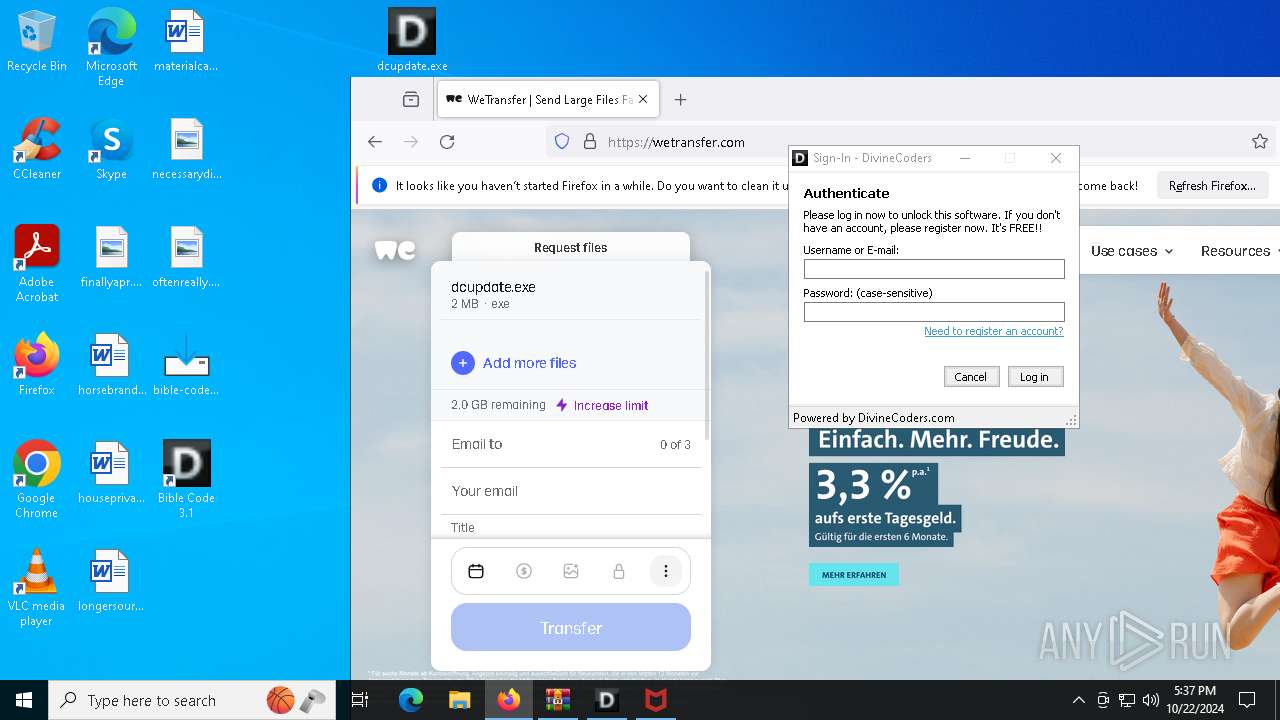Image resolution: width=1280 pixels, height=720 pixels.
Task: Click the image background option icon
Action: pos(571,571)
